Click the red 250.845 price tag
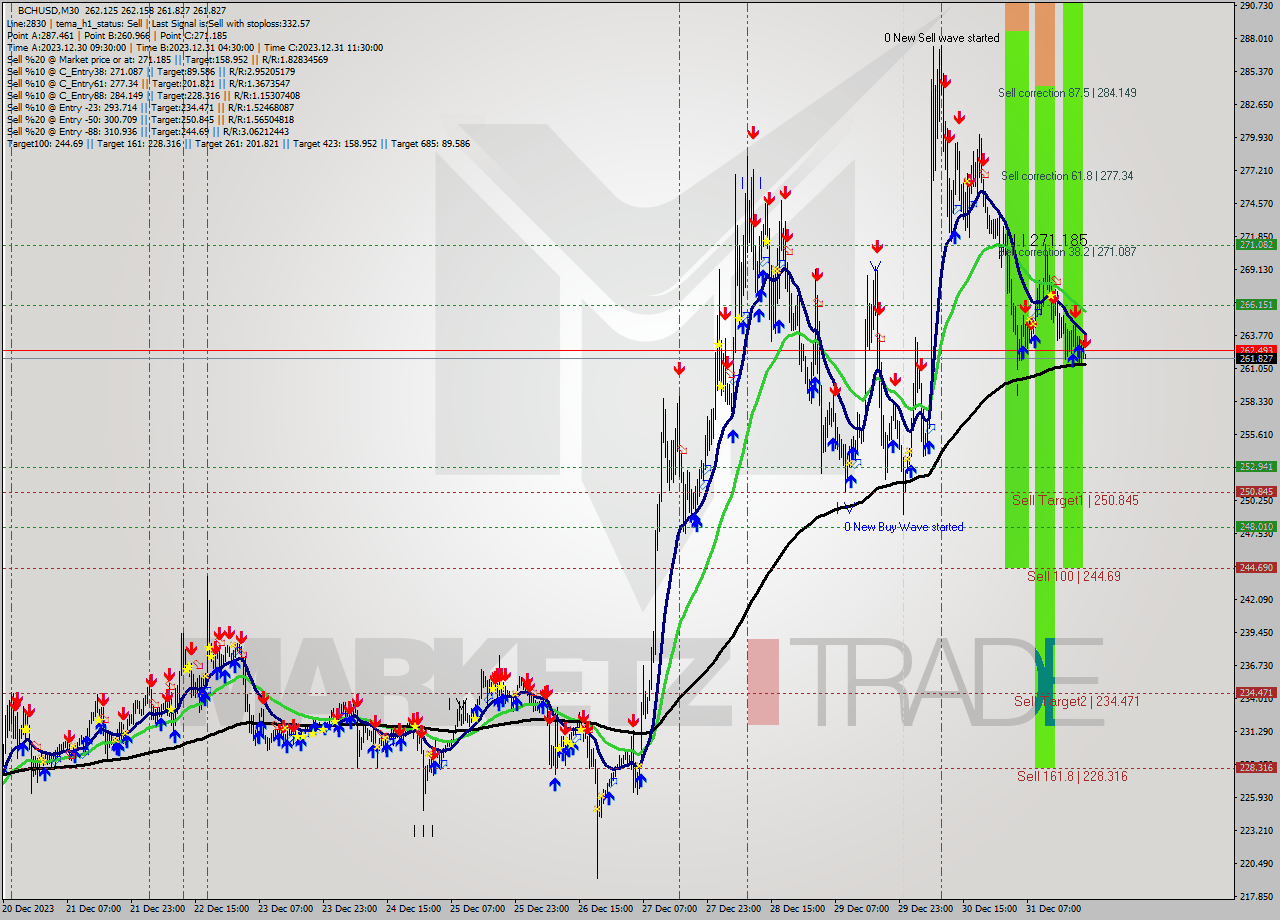1280x920 pixels. click(1256, 491)
